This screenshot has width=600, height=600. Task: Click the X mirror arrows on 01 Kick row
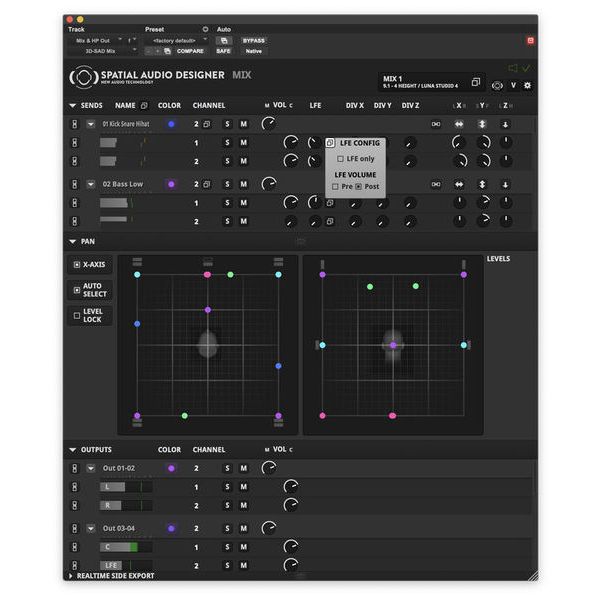point(459,124)
